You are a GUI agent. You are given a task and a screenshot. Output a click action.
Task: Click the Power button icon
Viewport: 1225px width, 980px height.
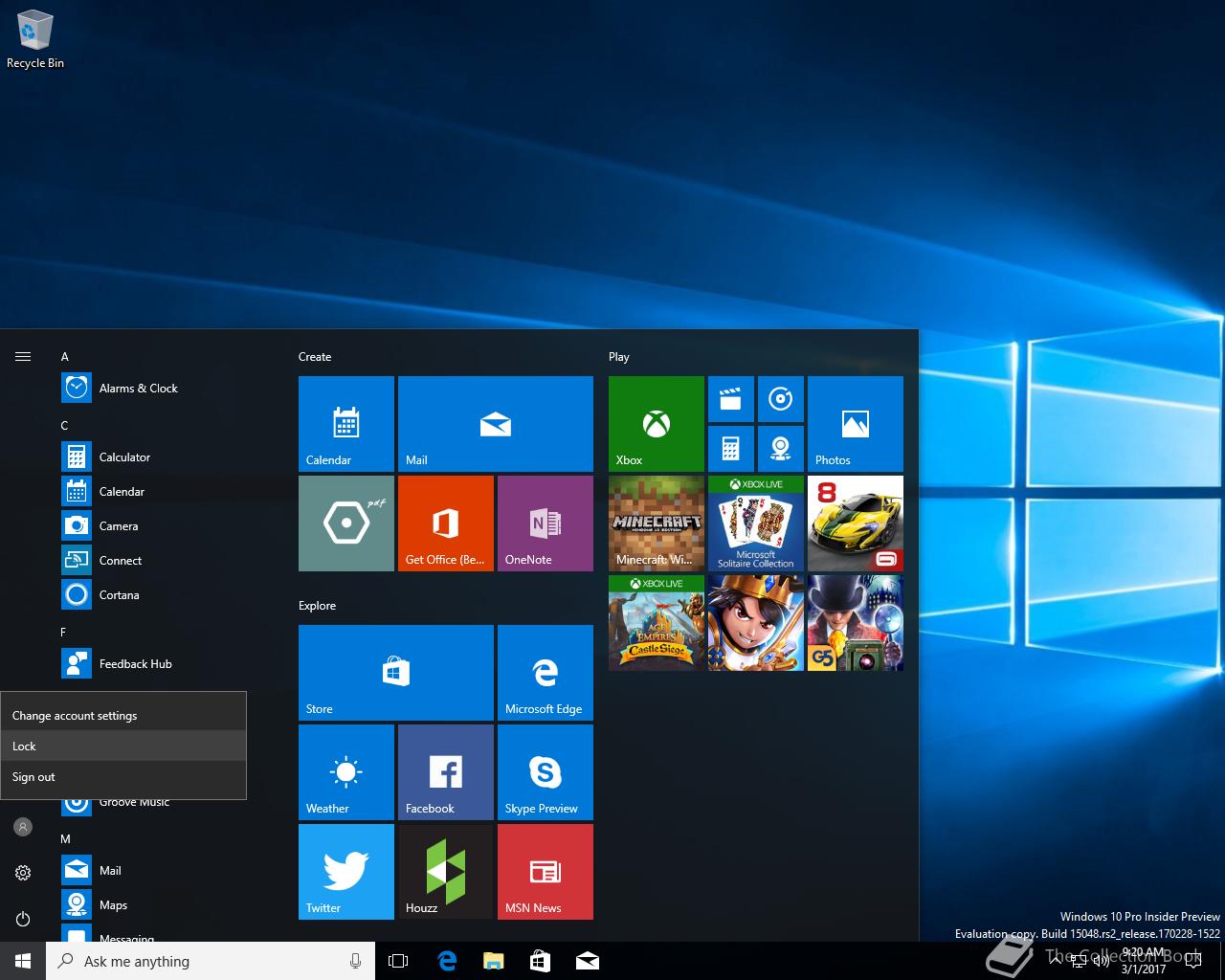(23, 919)
